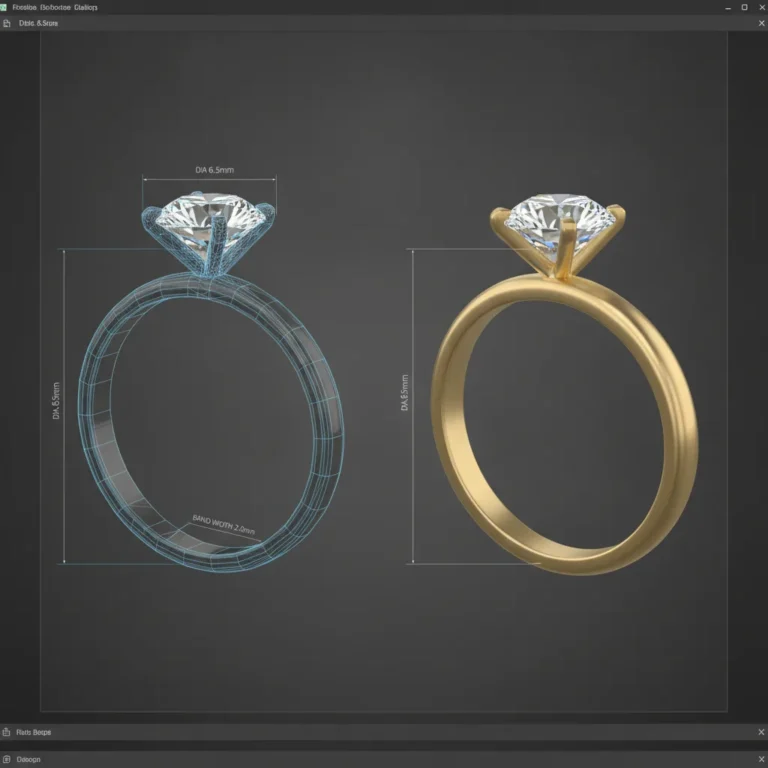Click the green application icon in title bar

[3, 7]
